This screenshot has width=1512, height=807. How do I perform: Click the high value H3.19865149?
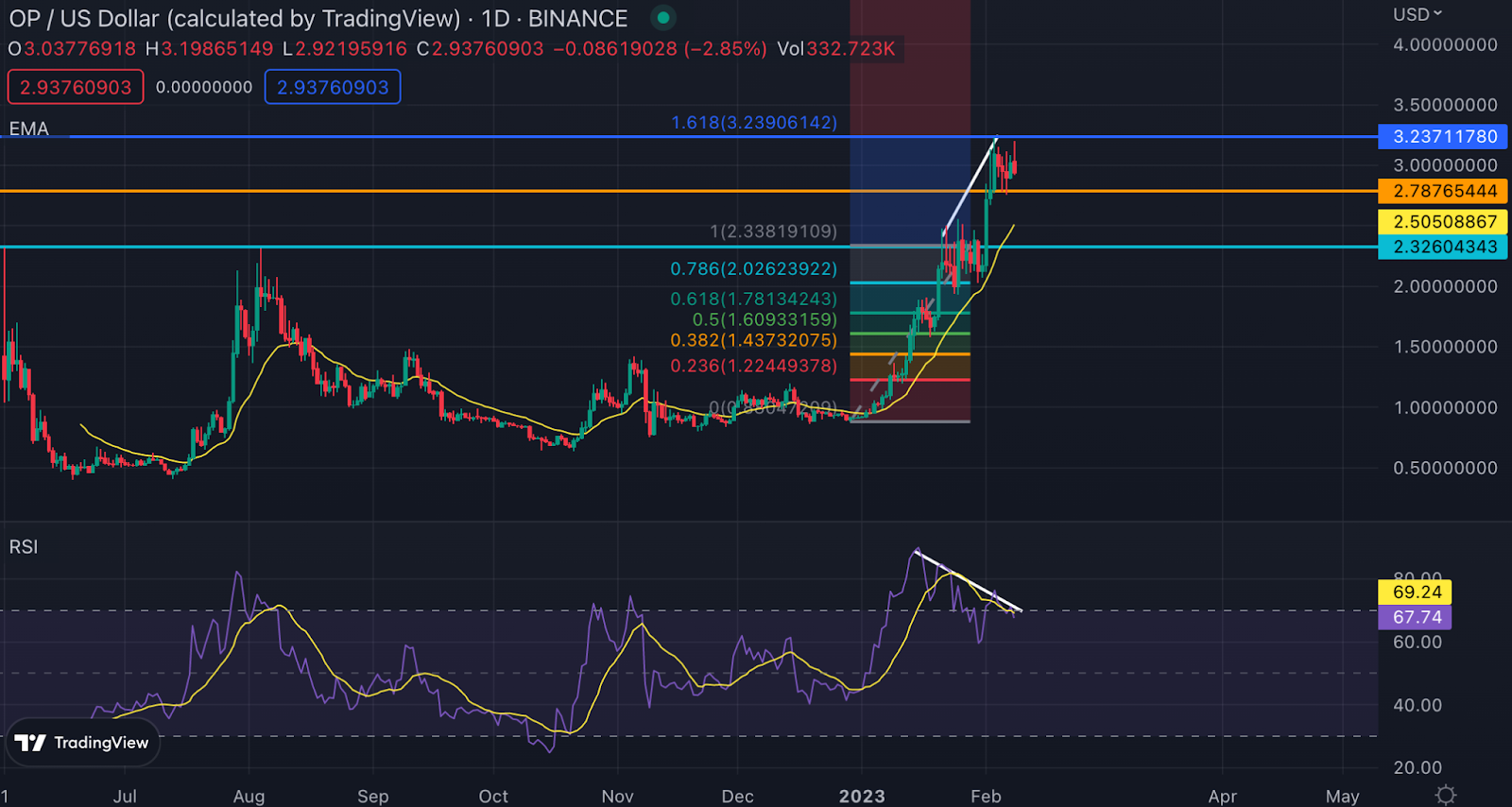tap(209, 48)
